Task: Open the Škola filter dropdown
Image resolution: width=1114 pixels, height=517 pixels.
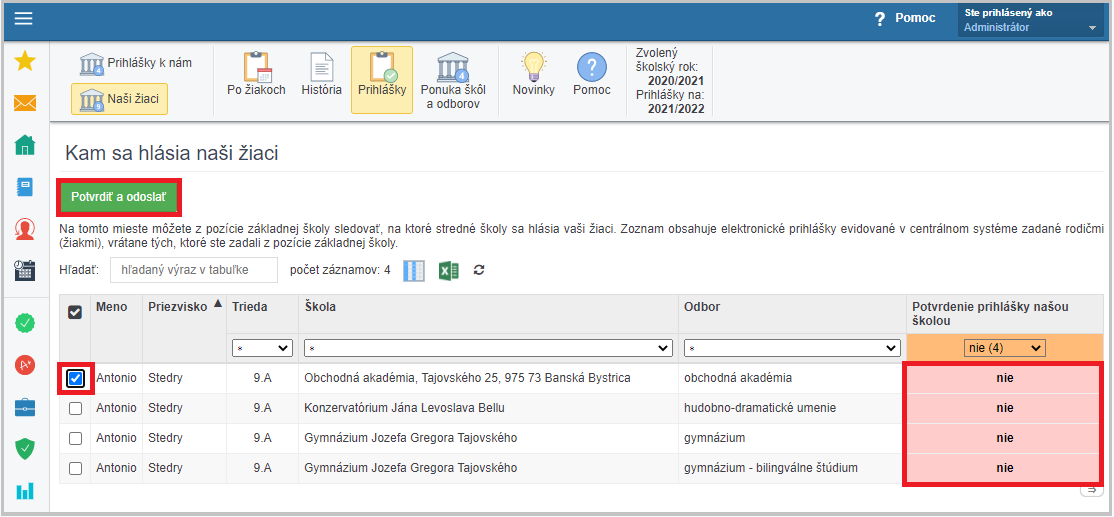Action: [488, 348]
